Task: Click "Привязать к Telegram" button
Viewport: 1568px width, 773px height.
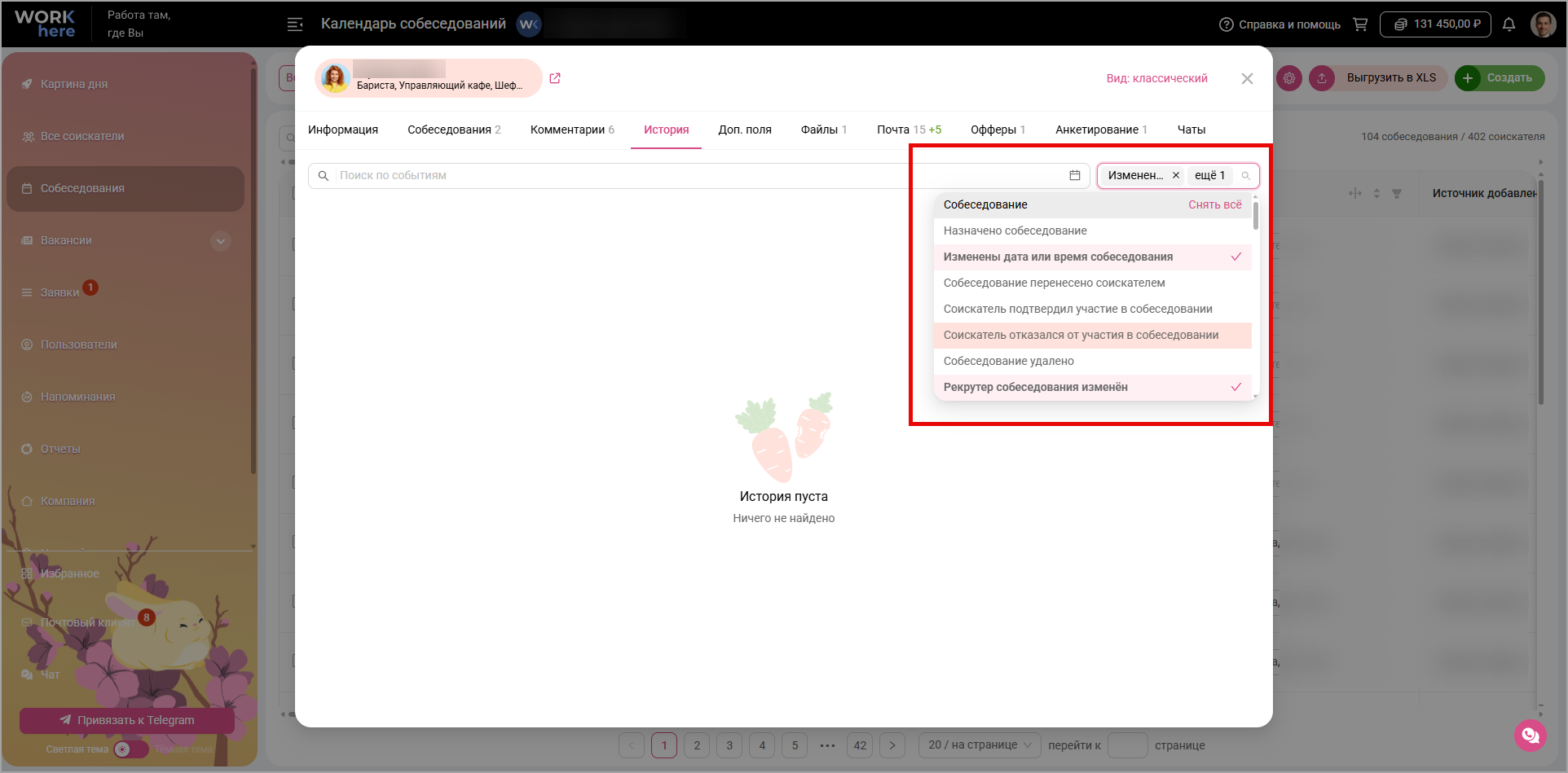Action: 127,720
